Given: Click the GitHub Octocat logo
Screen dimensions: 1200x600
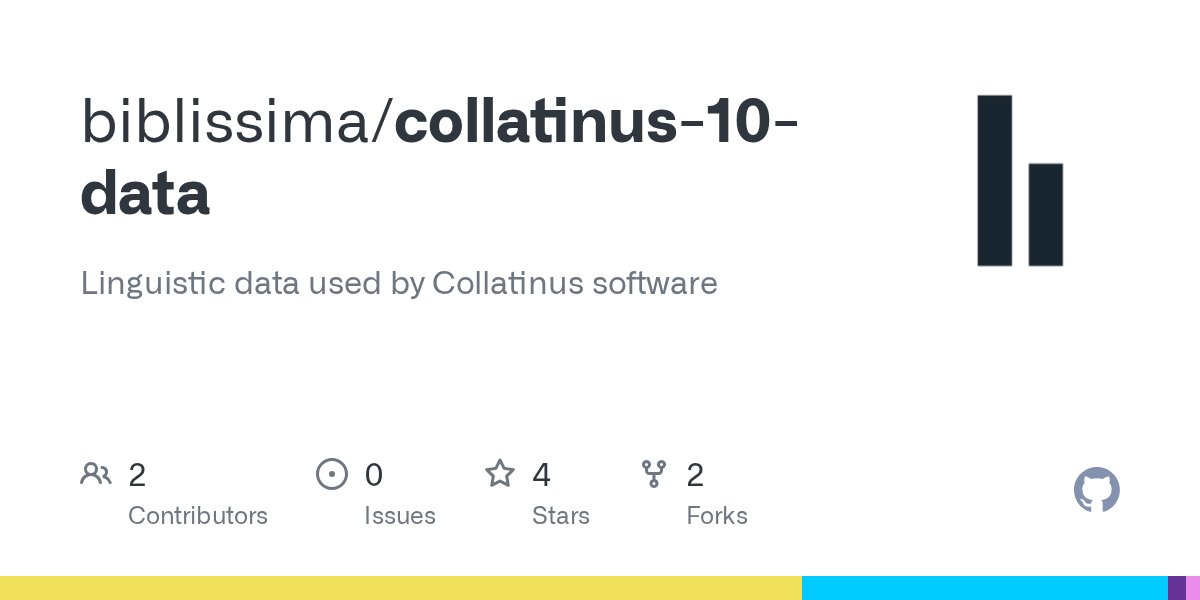Looking at the screenshot, I should [x=1097, y=490].
